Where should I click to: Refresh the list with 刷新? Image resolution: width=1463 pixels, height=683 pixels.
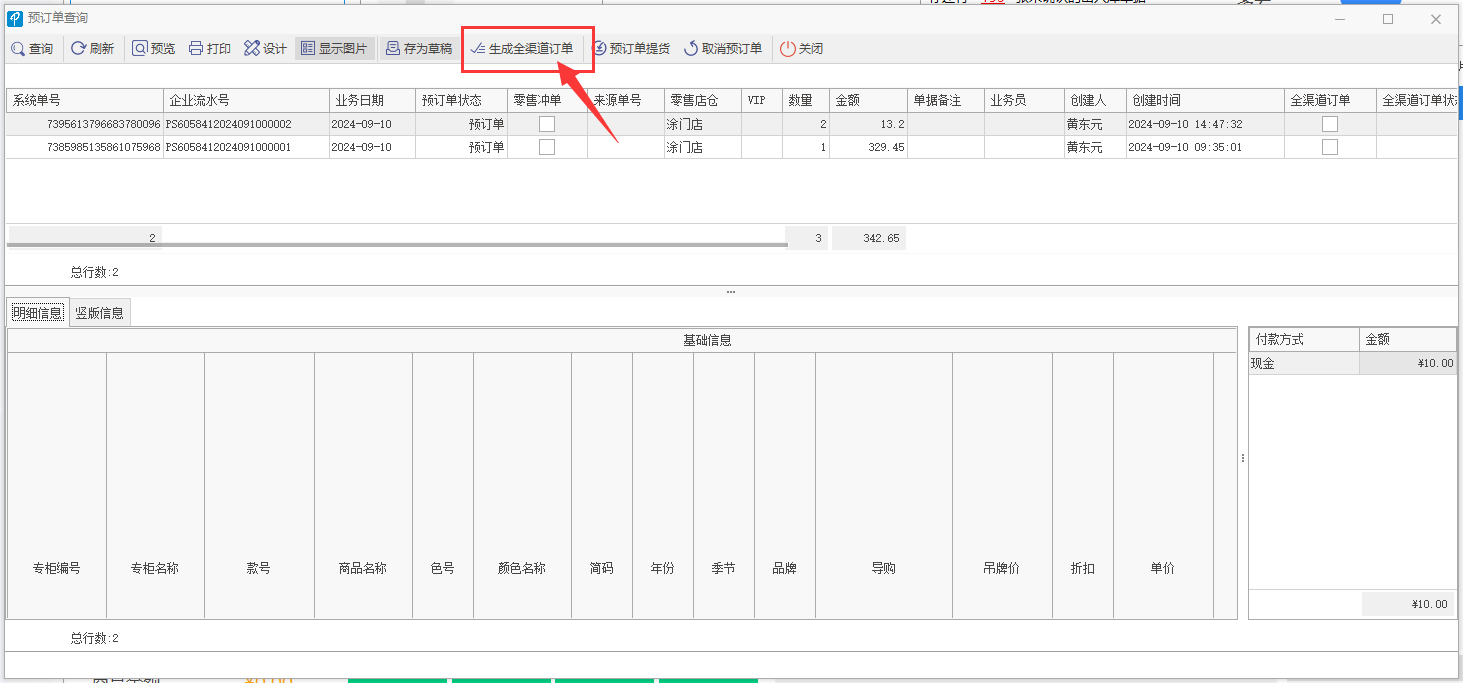[x=92, y=48]
